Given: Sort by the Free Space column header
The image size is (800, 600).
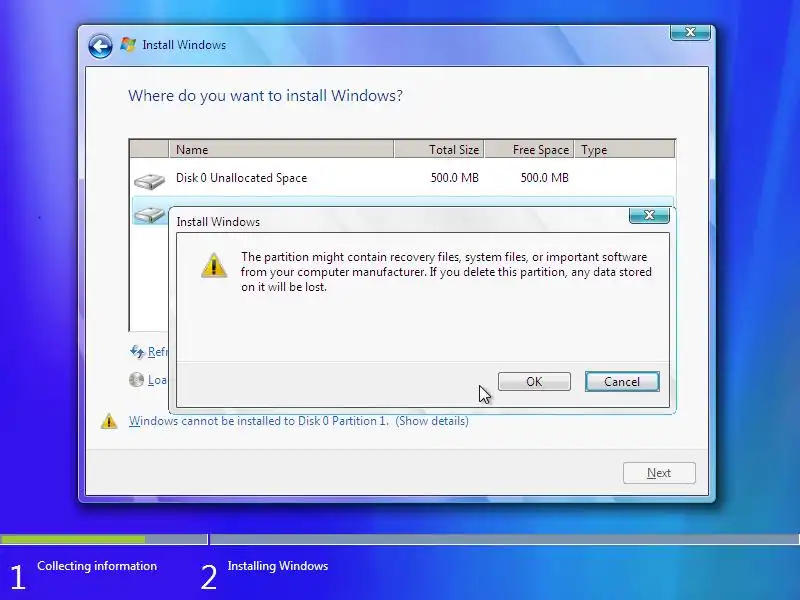Looking at the screenshot, I should [x=530, y=149].
